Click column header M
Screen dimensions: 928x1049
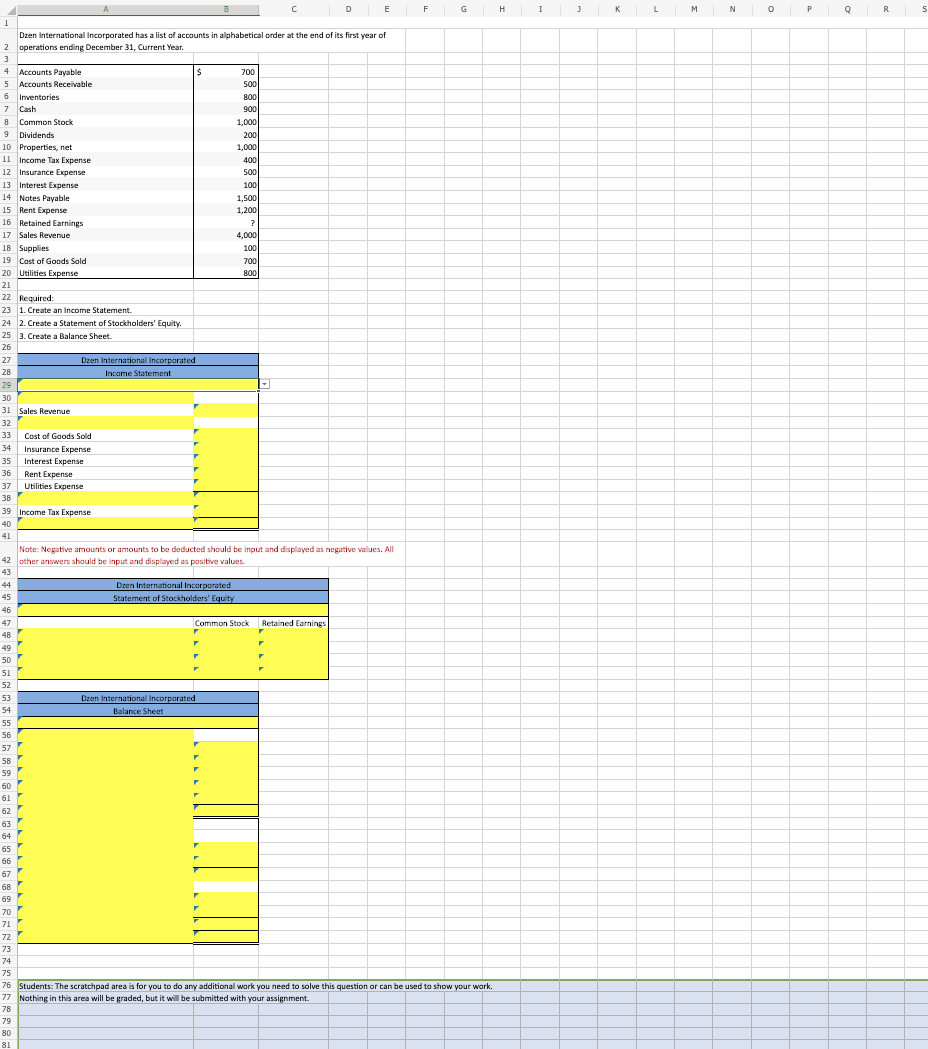click(694, 9)
